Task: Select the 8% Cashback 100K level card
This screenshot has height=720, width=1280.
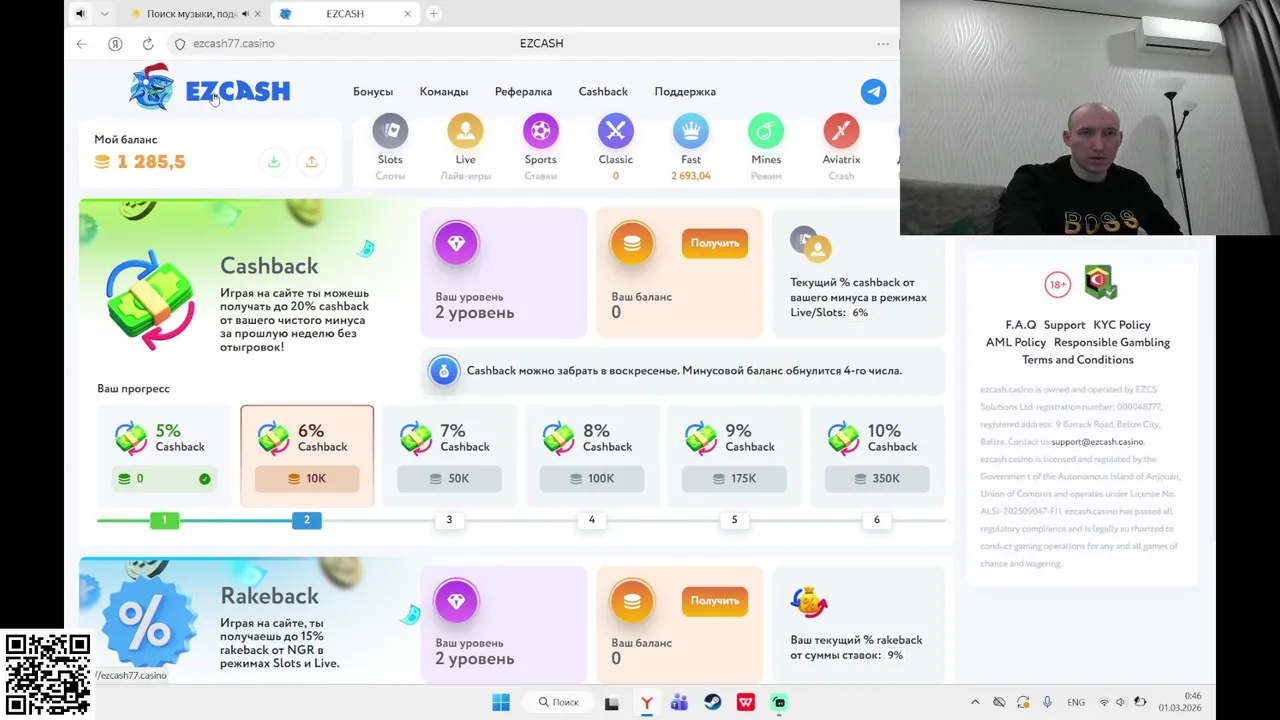Action: point(592,456)
